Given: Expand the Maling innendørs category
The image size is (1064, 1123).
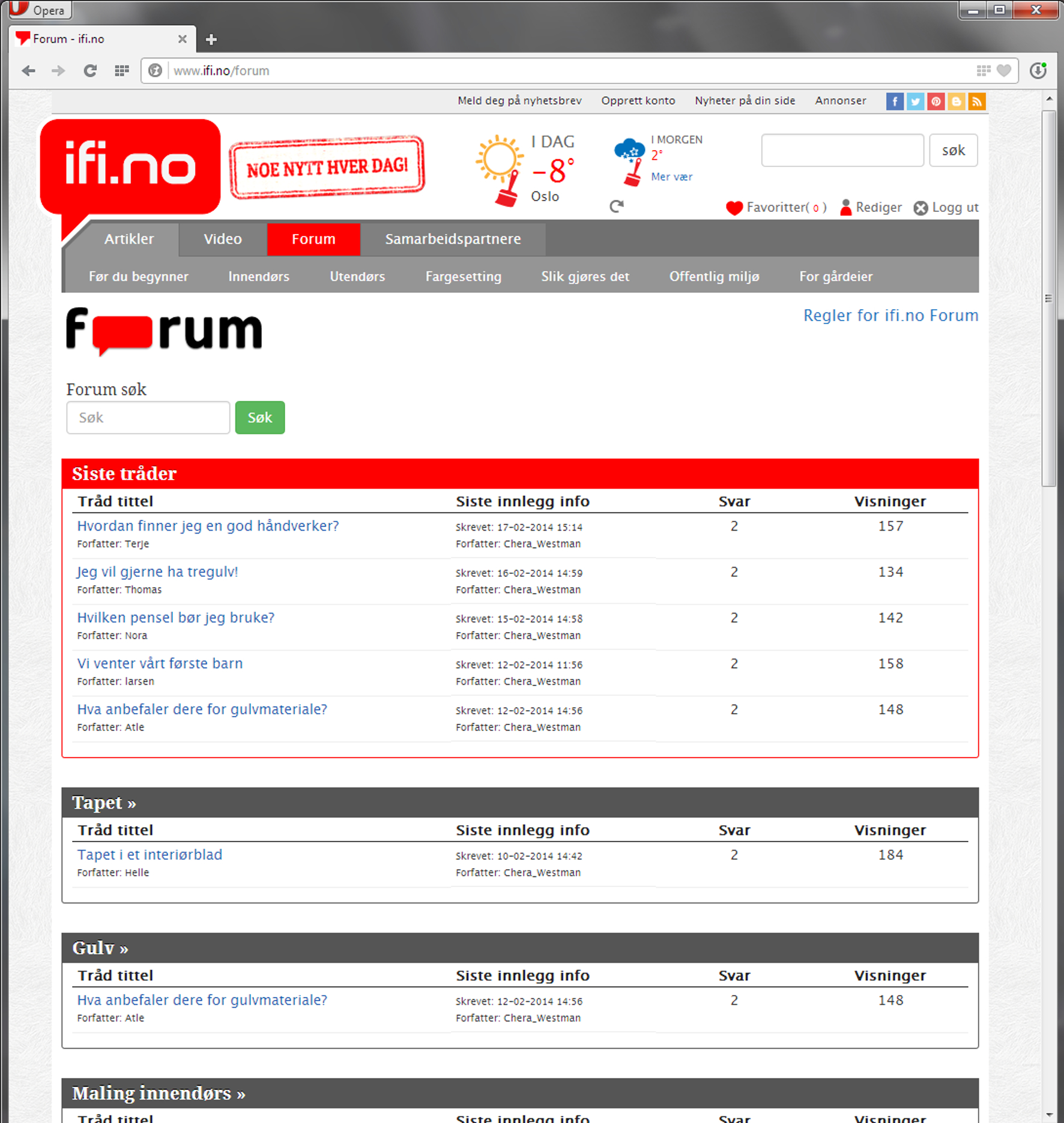Looking at the screenshot, I should pyautogui.click(x=158, y=1093).
